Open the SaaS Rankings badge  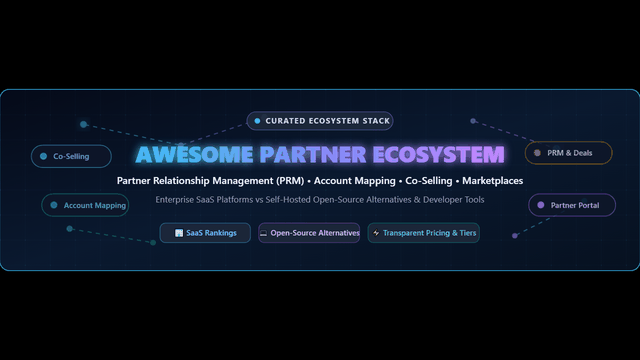(205, 233)
